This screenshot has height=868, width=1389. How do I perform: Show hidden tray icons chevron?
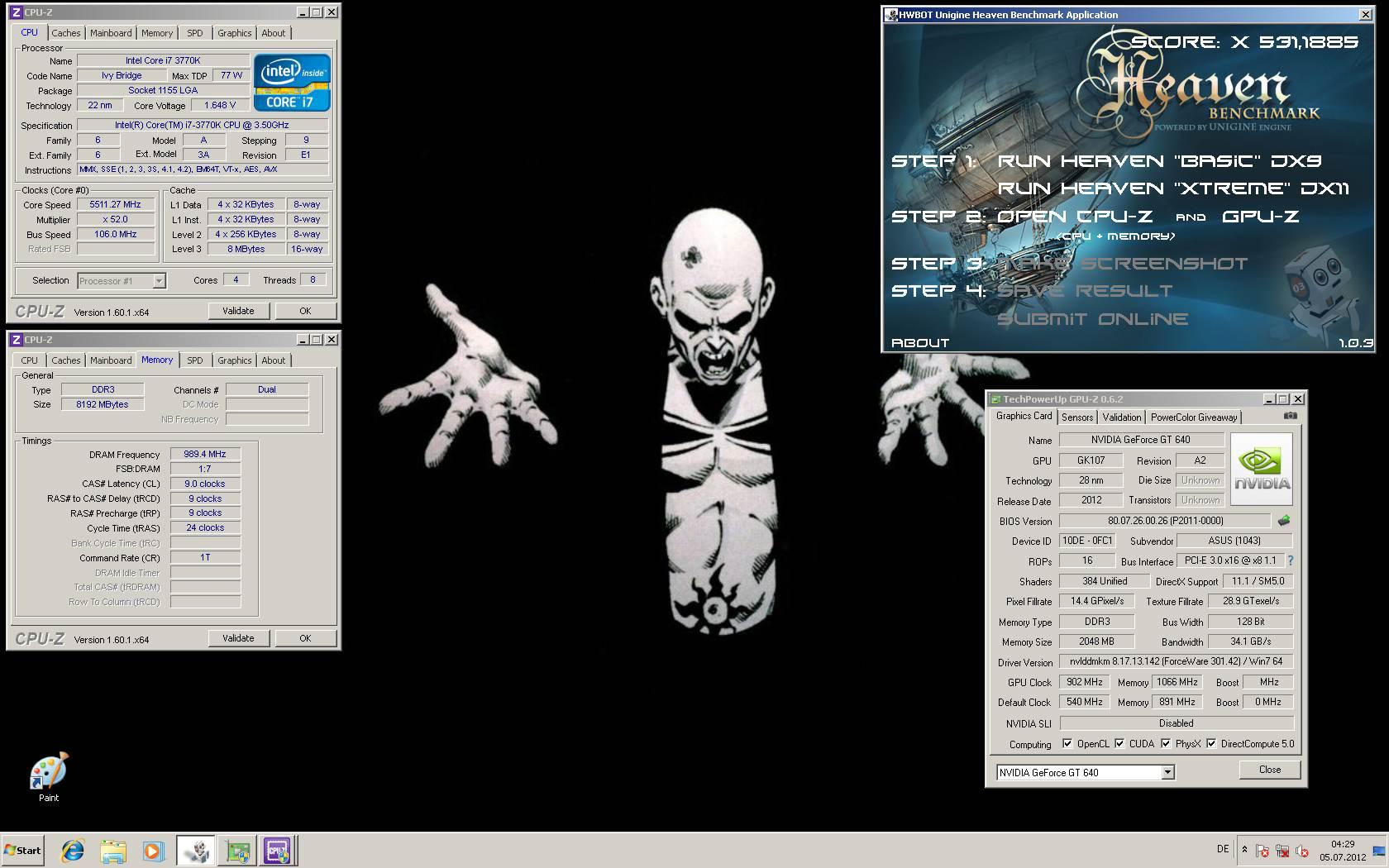coord(1244,850)
